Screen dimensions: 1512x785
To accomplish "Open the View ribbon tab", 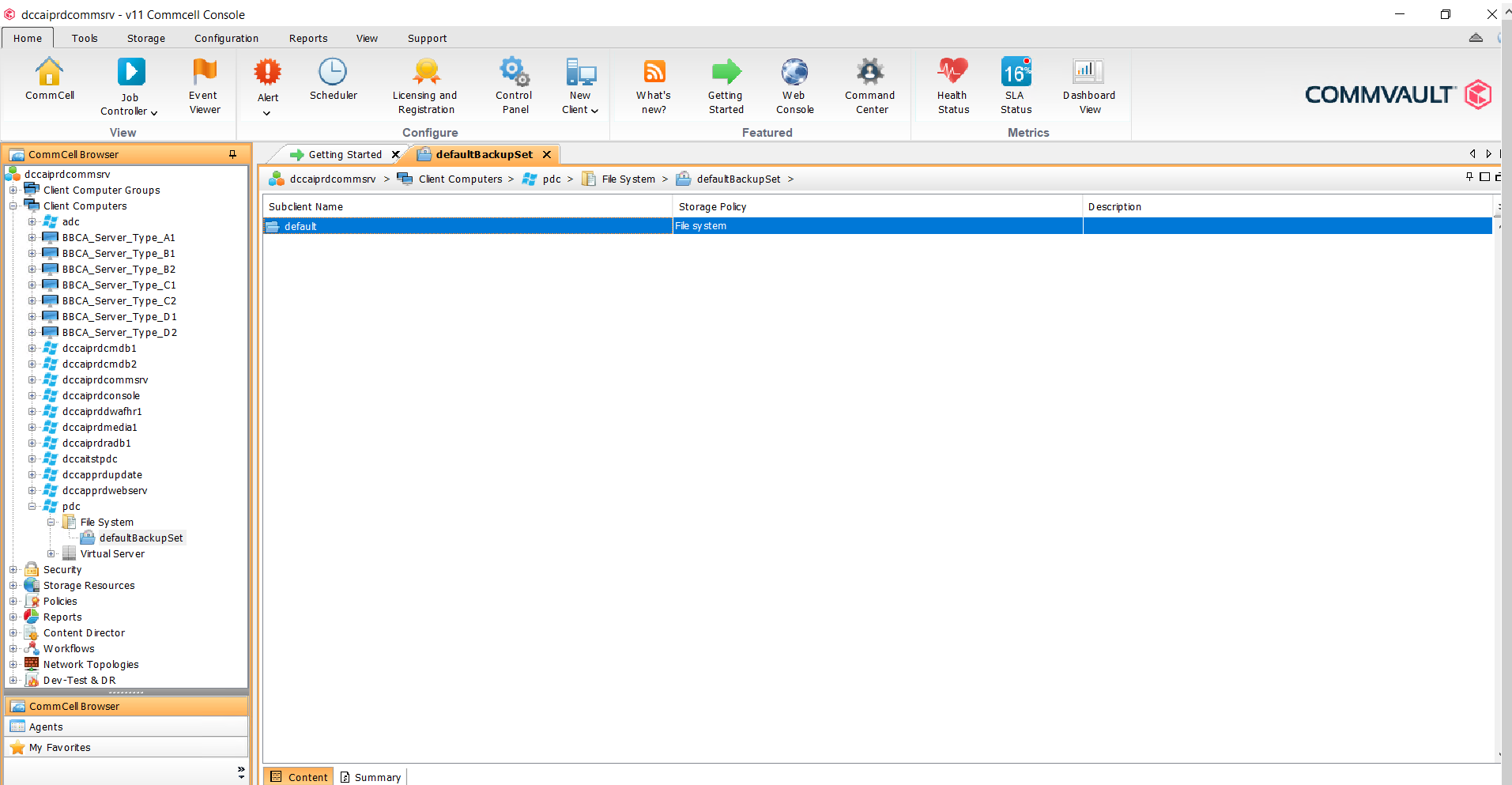I will click(x=367, y=38).
